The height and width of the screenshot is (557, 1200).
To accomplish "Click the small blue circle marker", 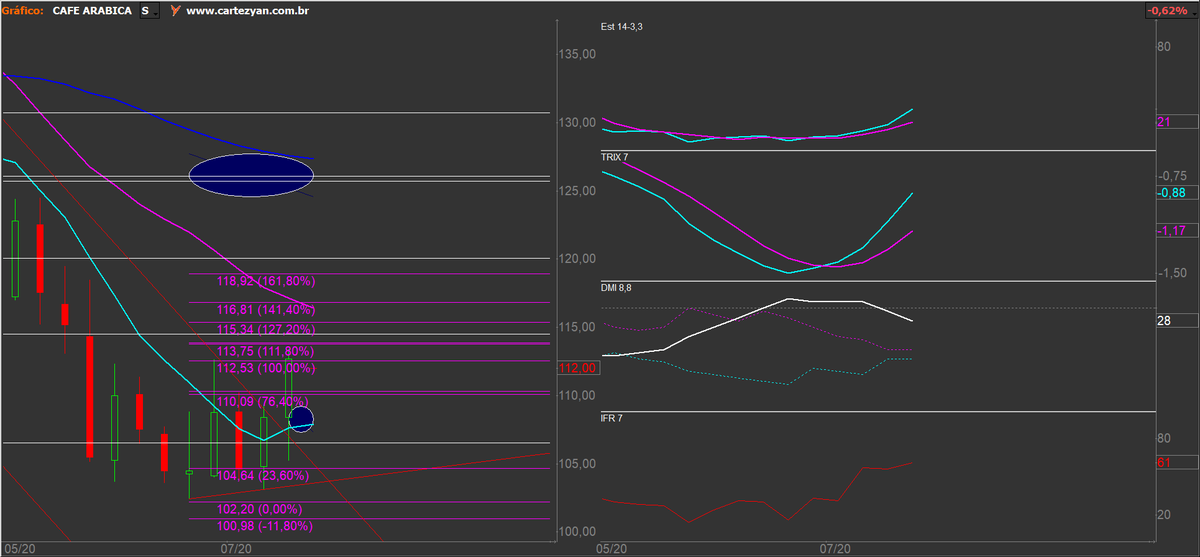I will click(301, 420).
